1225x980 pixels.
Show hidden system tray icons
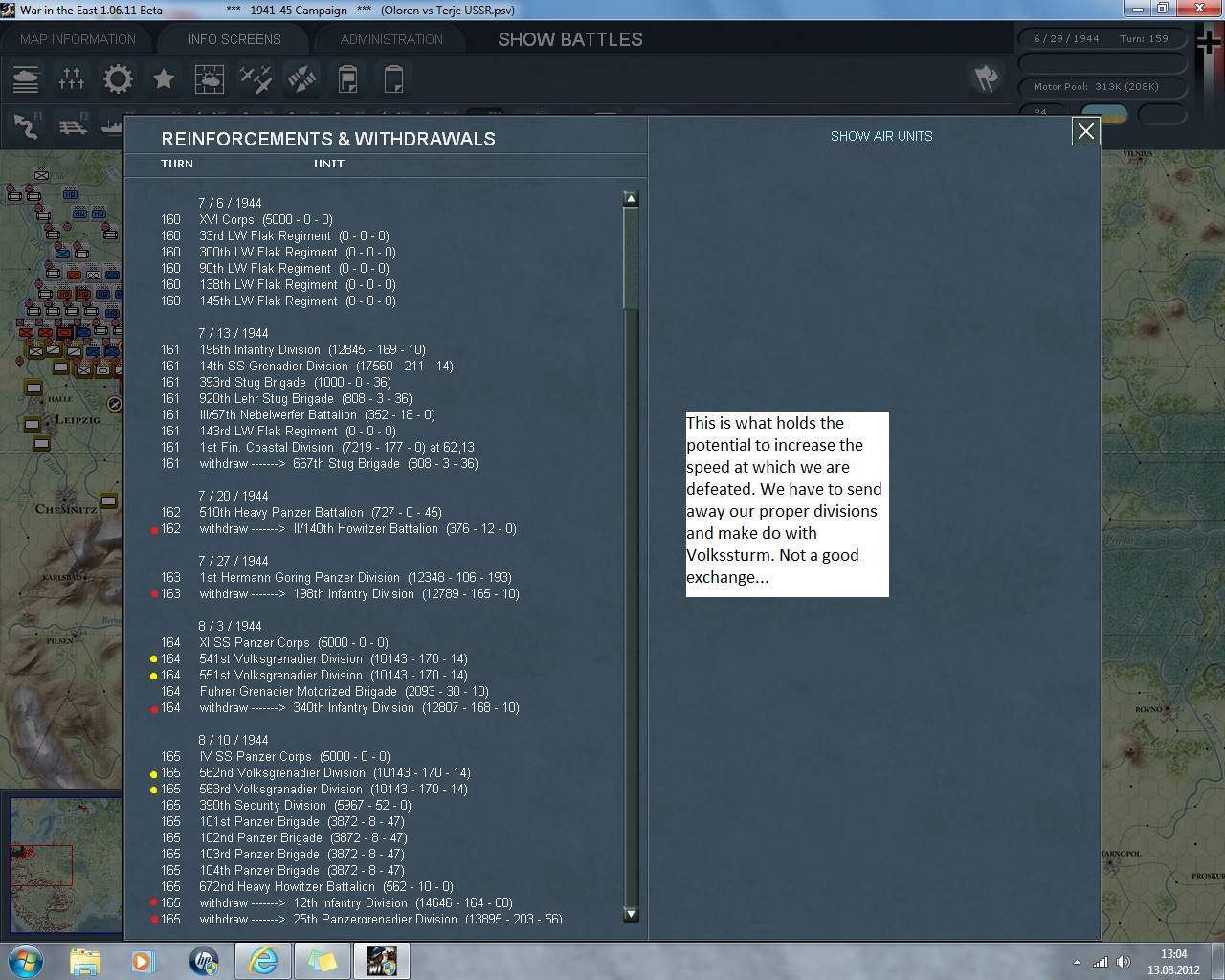pyautogui.click(x=1077, y=962)
